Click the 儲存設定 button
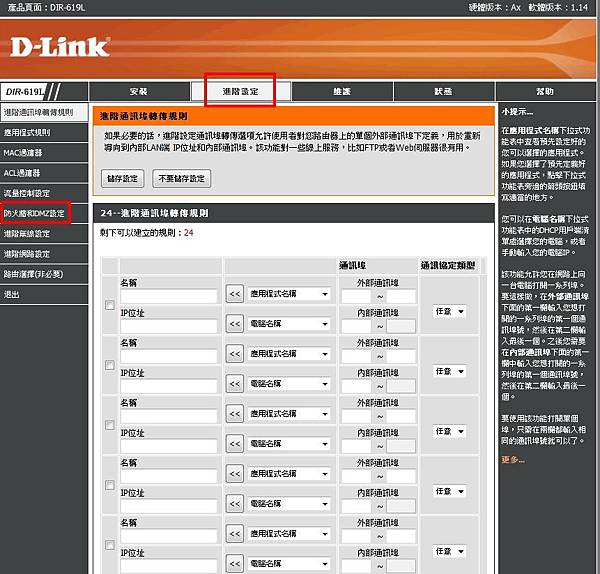The height and width of the screenshot is (574, 600). click(x=122, y=179)
